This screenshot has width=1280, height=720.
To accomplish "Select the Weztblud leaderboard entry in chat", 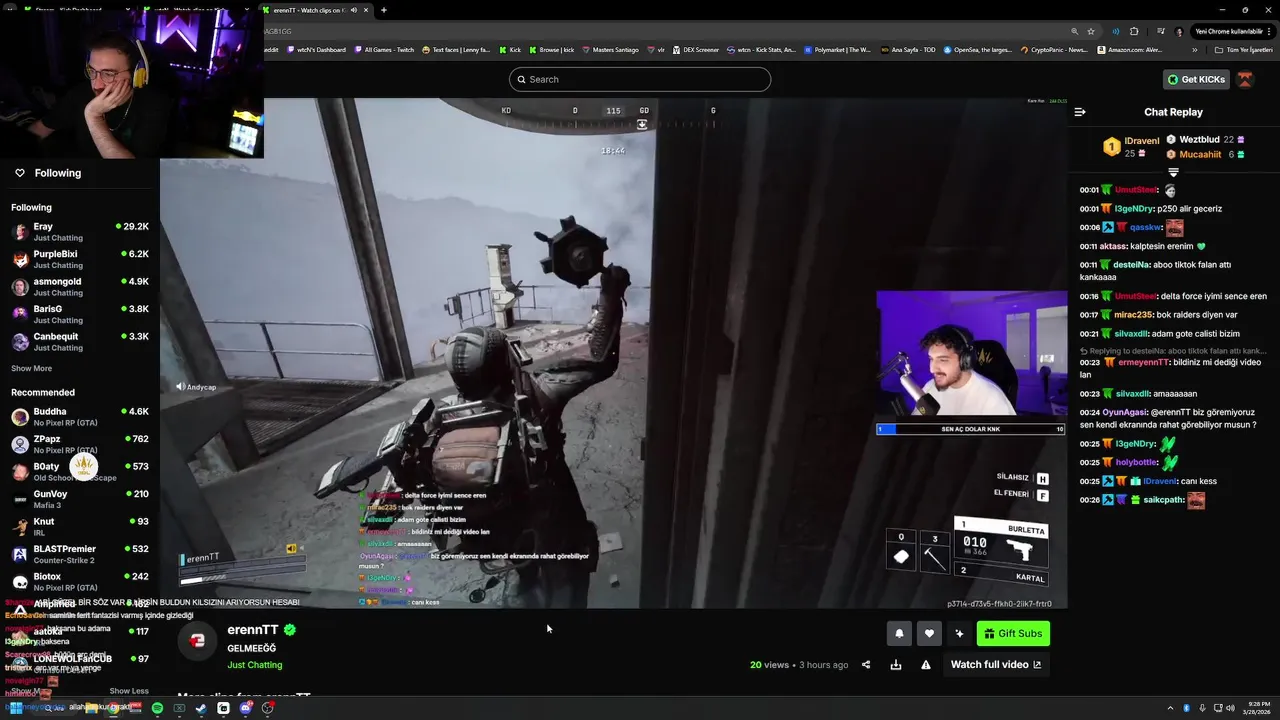I will 1205,140.
